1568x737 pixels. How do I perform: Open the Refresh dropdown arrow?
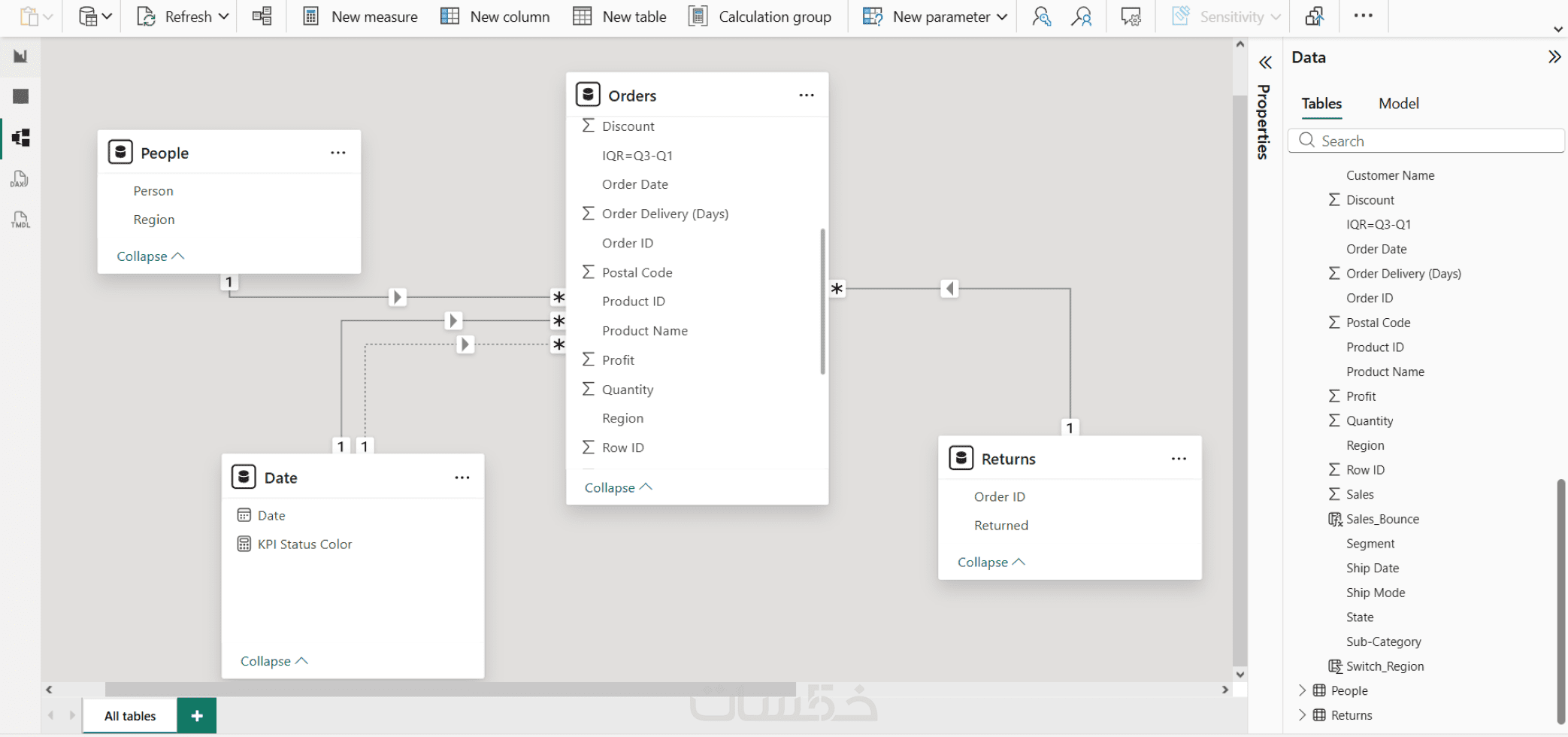coord(223,17)
